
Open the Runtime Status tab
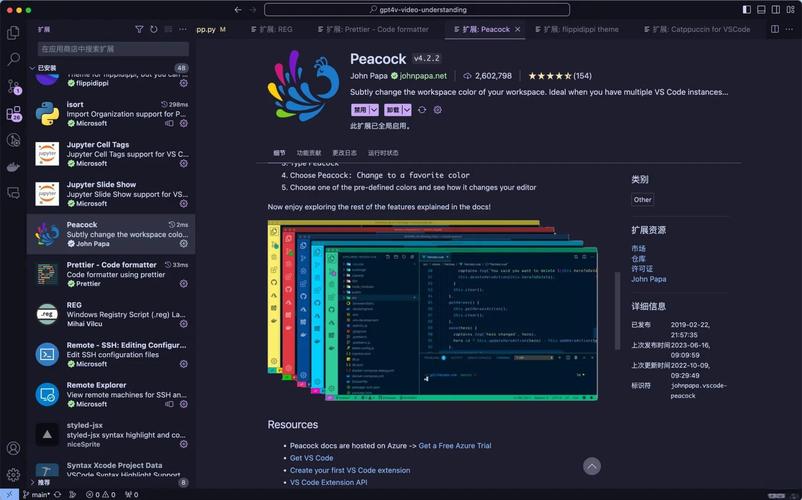click(x=383, y=153)
